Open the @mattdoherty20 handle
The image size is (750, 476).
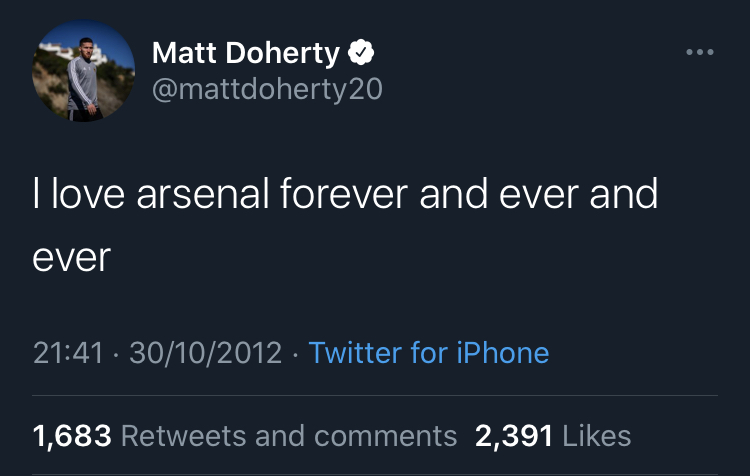(267, 89)
